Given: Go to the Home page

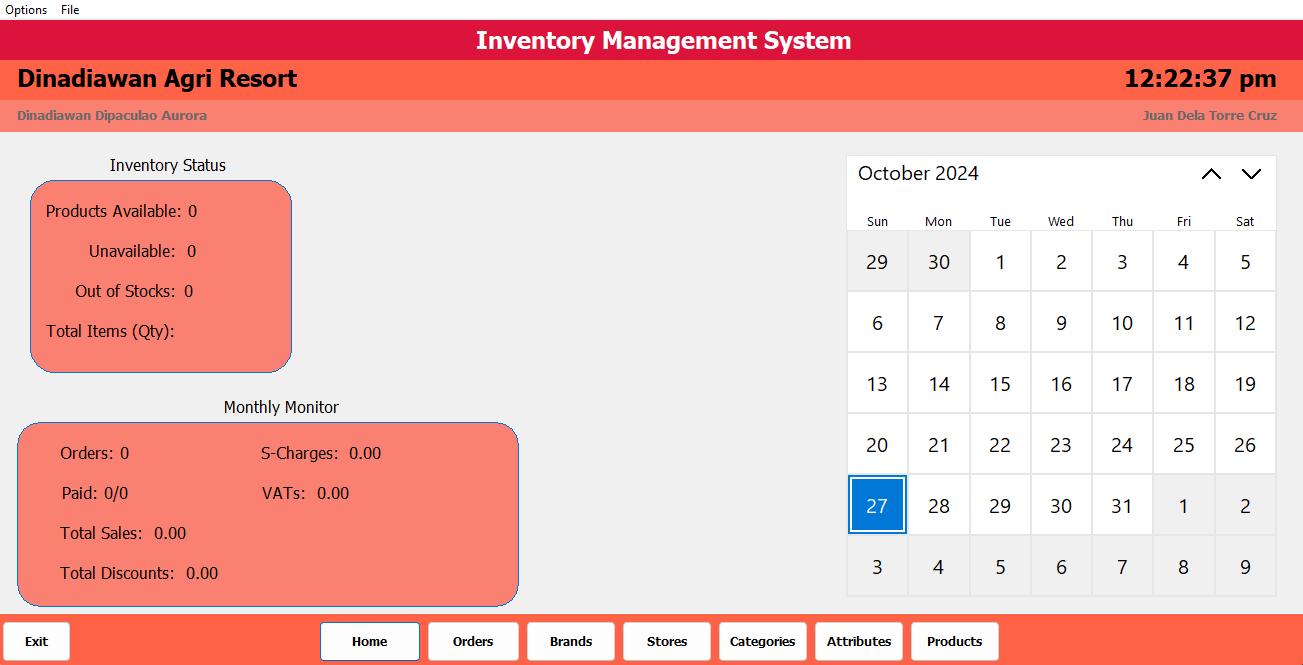Looking at the screenshot, I should point(369,641).
